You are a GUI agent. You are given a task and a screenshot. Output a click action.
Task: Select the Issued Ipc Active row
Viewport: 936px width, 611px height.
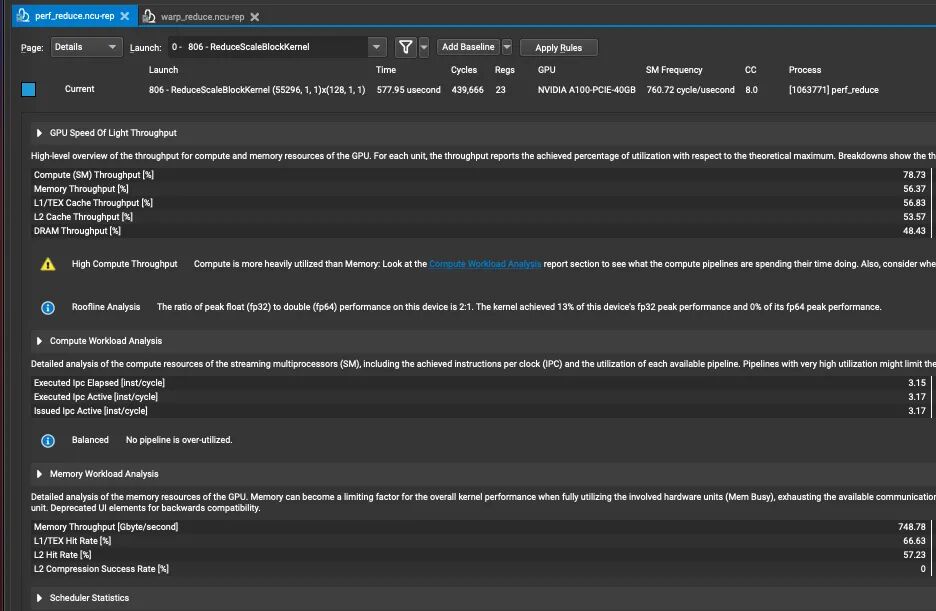481,411
